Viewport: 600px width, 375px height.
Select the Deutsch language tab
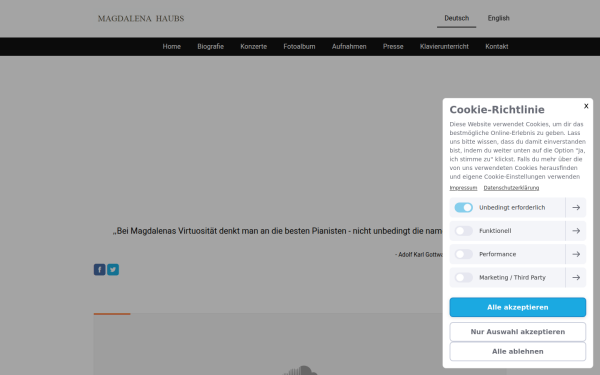457,18
